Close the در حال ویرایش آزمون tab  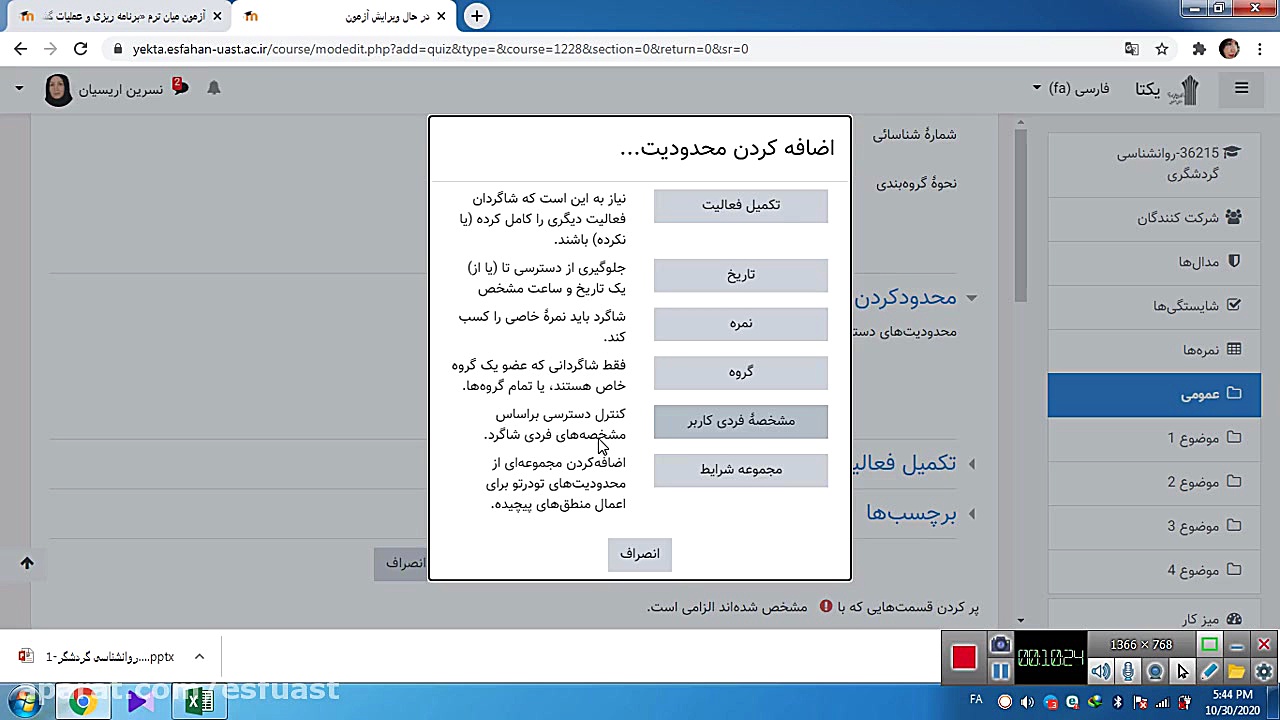point(443,16)
